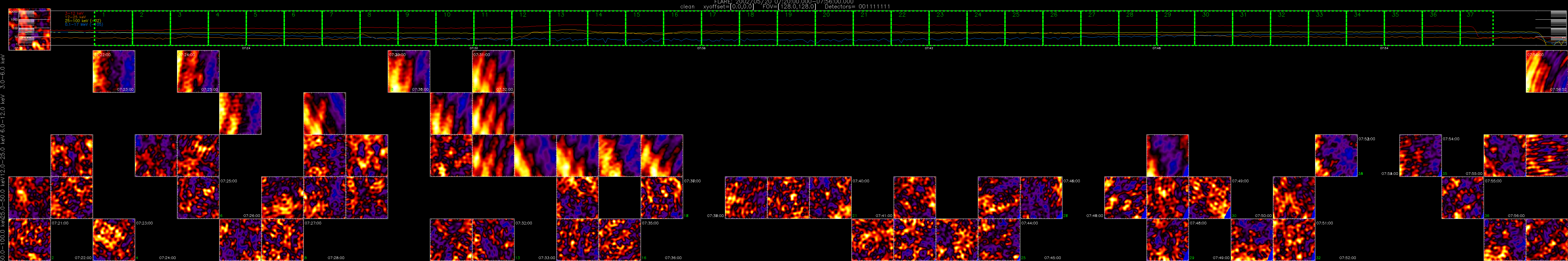
Task: Open 25-50 keV image labeled interval 28
Action: click(x=1041, y=198)
